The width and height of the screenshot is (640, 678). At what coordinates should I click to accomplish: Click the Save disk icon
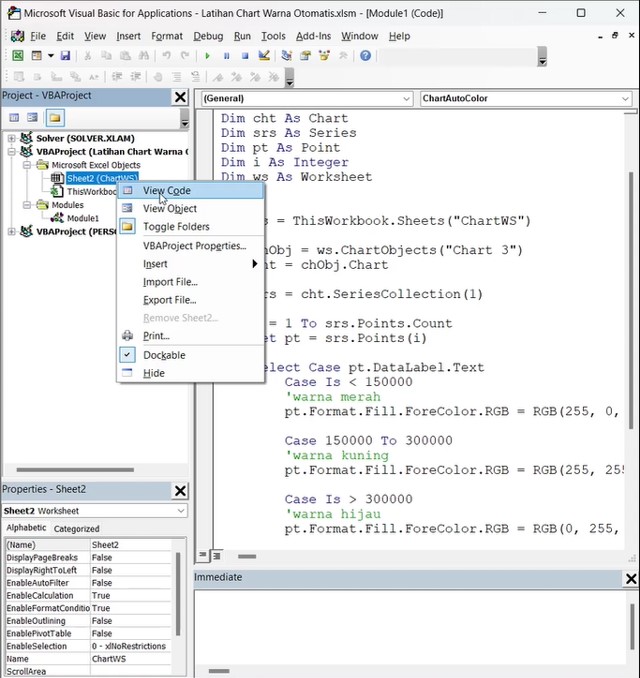(x=65, y=56)
